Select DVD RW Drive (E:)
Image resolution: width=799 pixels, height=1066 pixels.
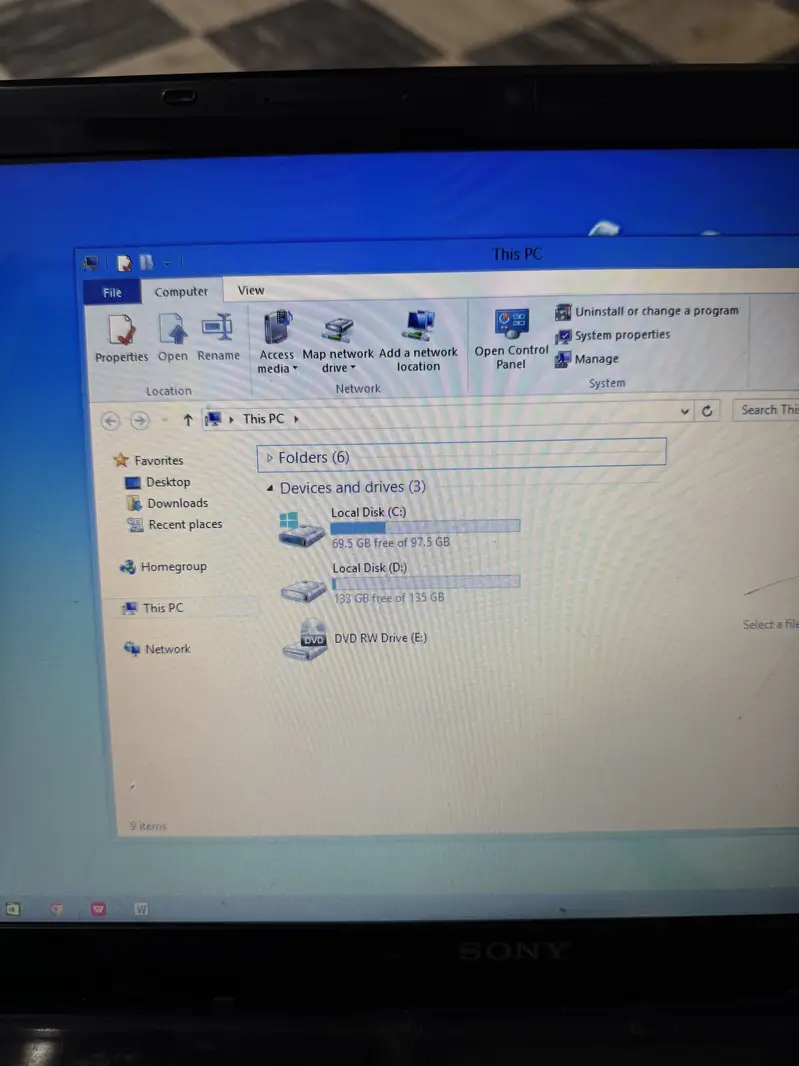(355, 639)
